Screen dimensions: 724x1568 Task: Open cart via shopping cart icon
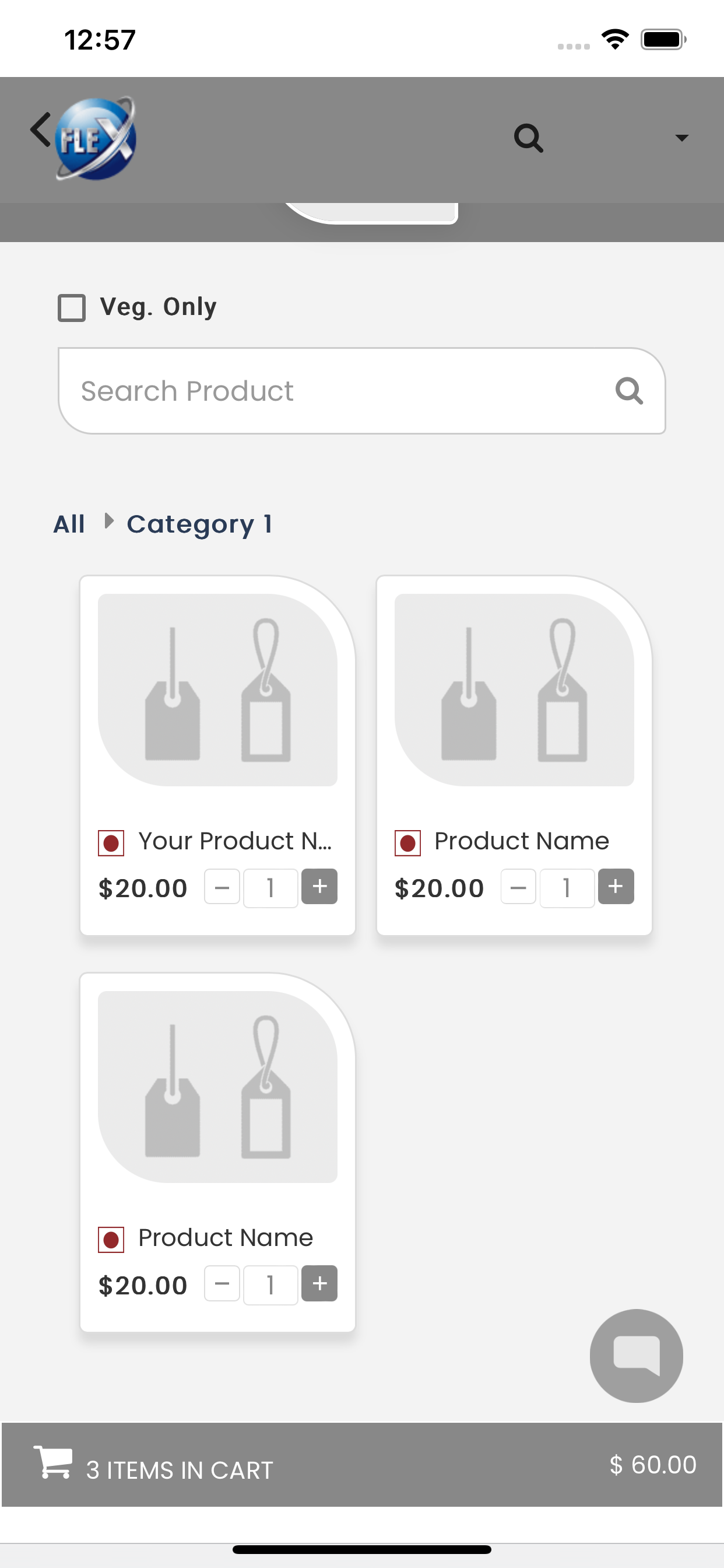tap(53, 1461)
